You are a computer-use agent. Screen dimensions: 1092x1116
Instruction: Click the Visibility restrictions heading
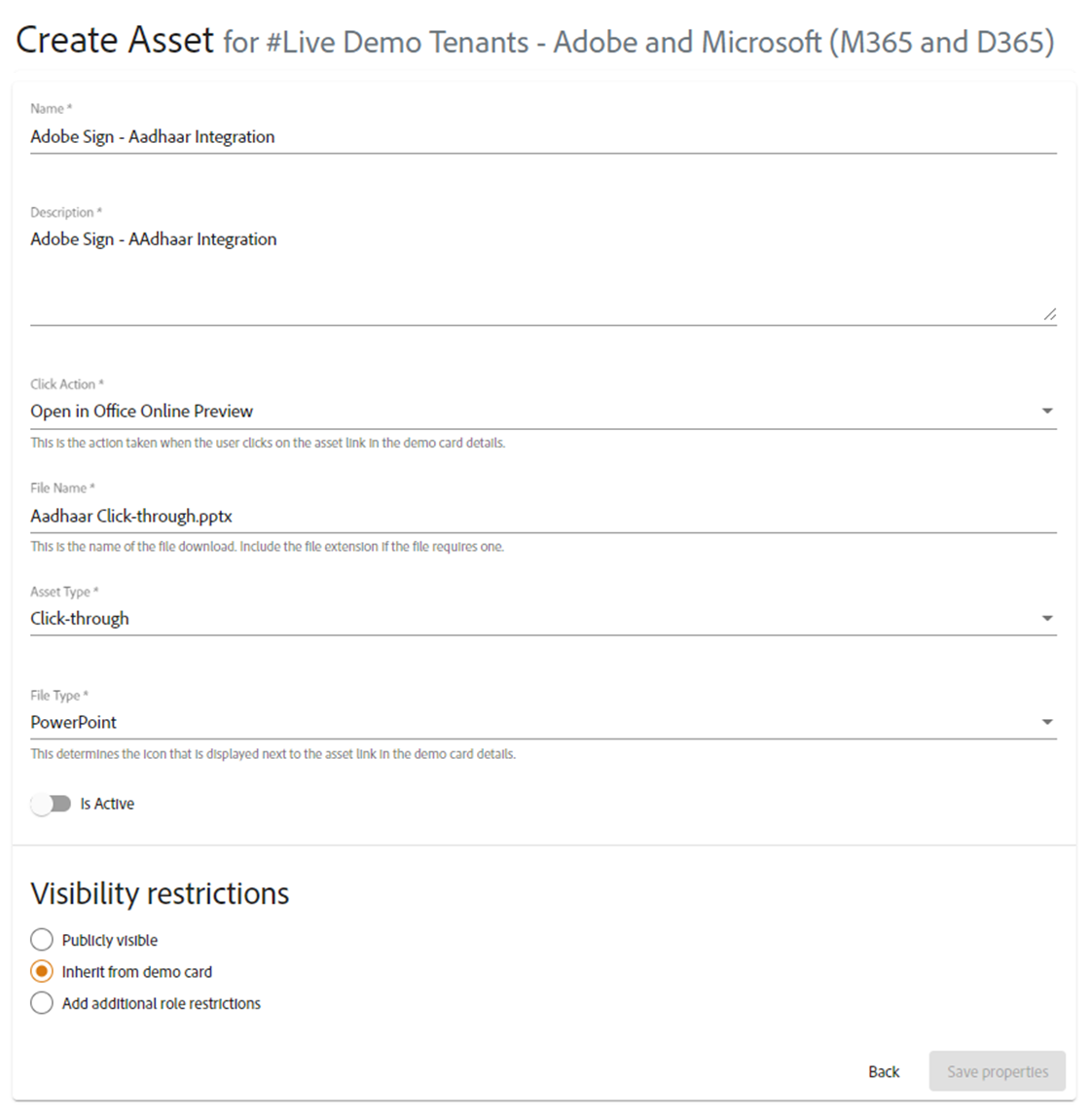tap(161, 894)
